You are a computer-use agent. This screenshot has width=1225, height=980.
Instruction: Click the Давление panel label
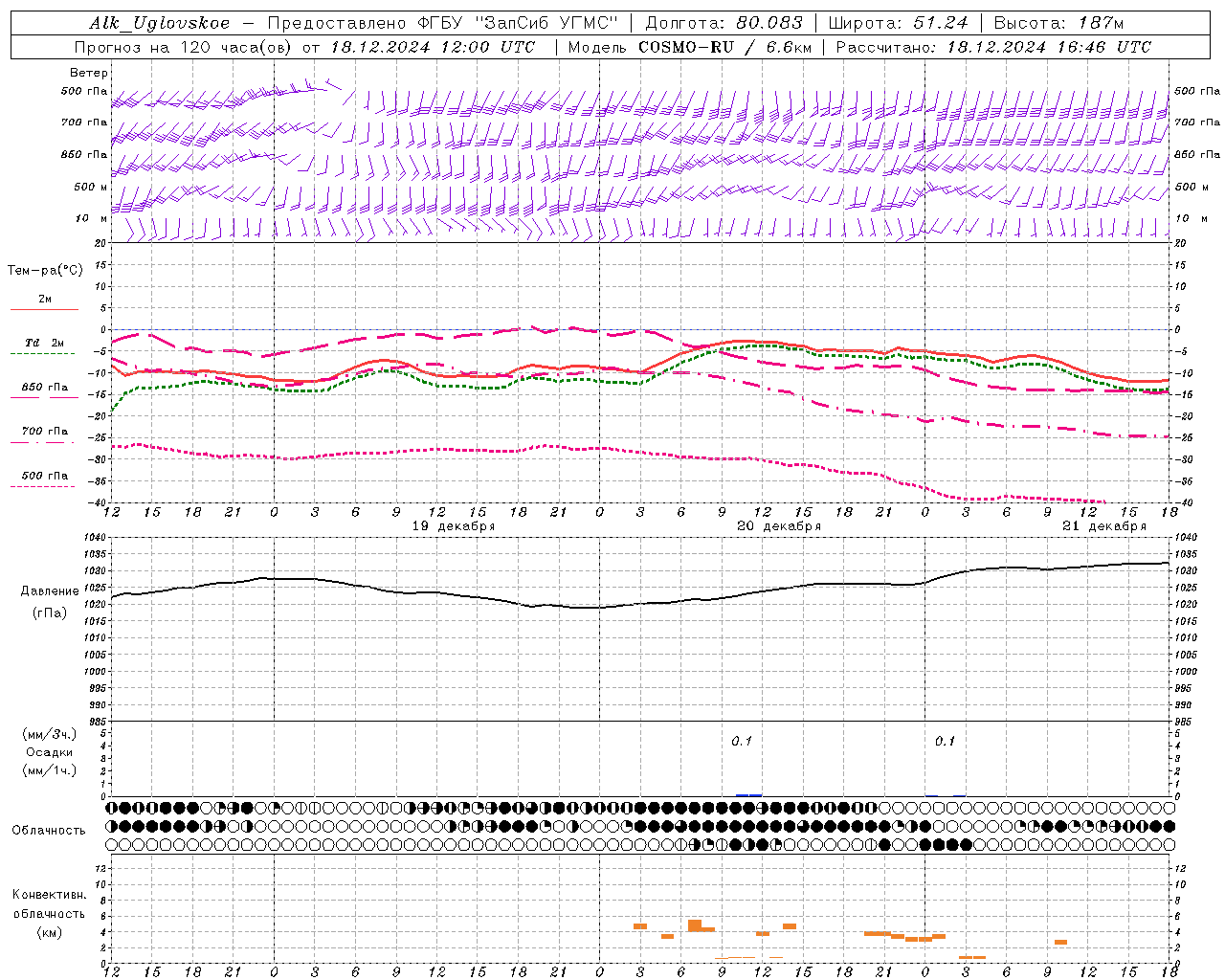(50, 591)
